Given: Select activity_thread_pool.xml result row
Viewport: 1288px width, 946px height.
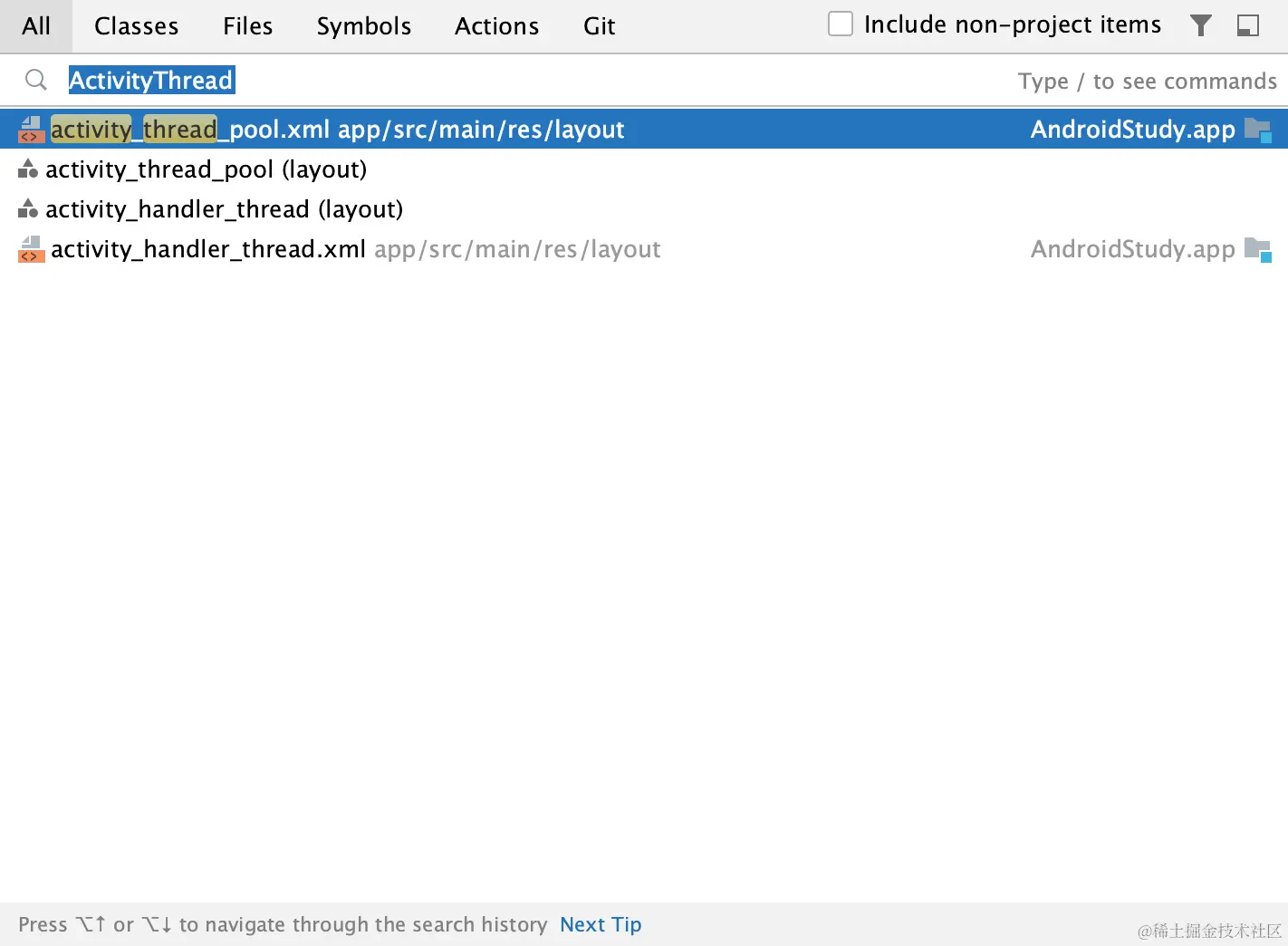Looking at the screenshot, I should (644, 130).
